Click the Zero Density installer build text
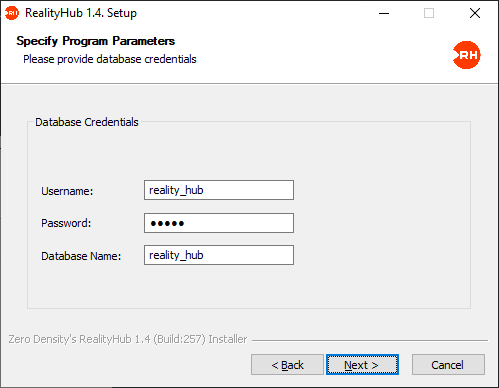 [128, 339]
